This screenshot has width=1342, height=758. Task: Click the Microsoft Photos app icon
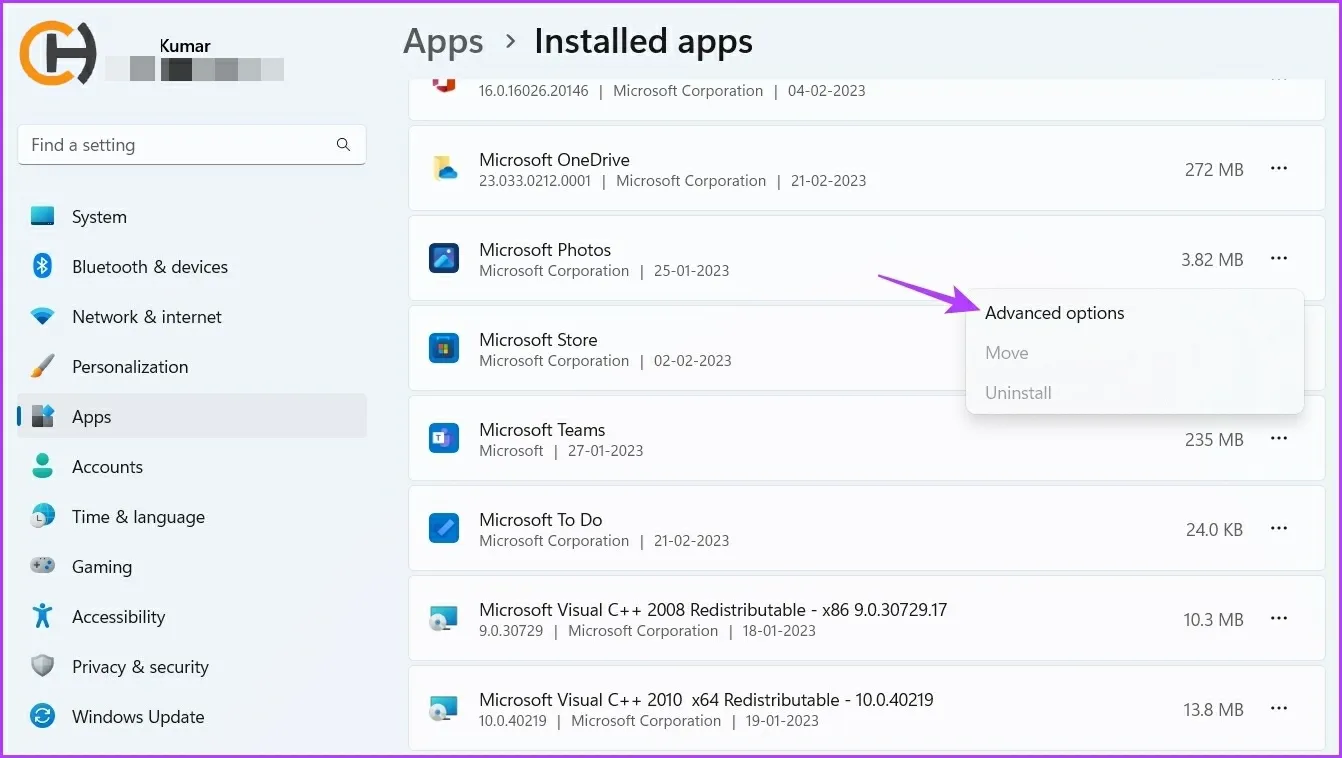point(444,259)
